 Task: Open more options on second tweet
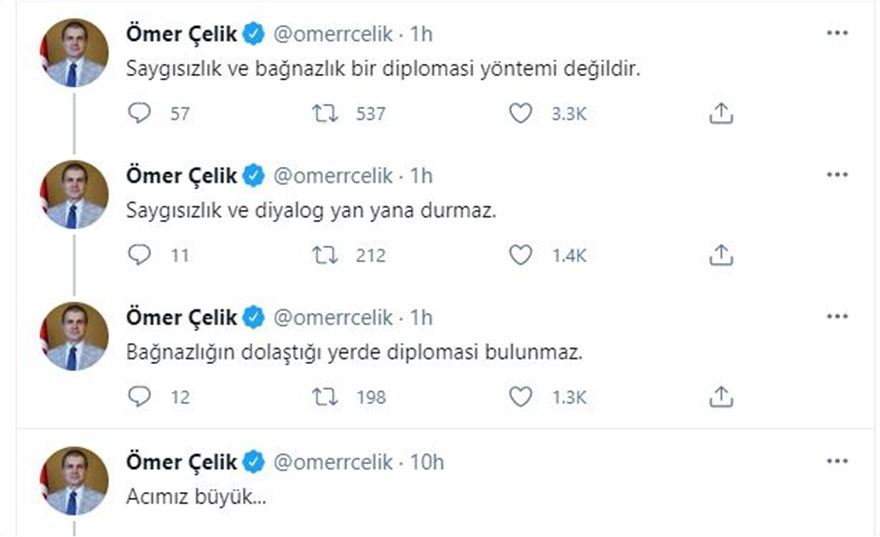[x=837, y=175]
